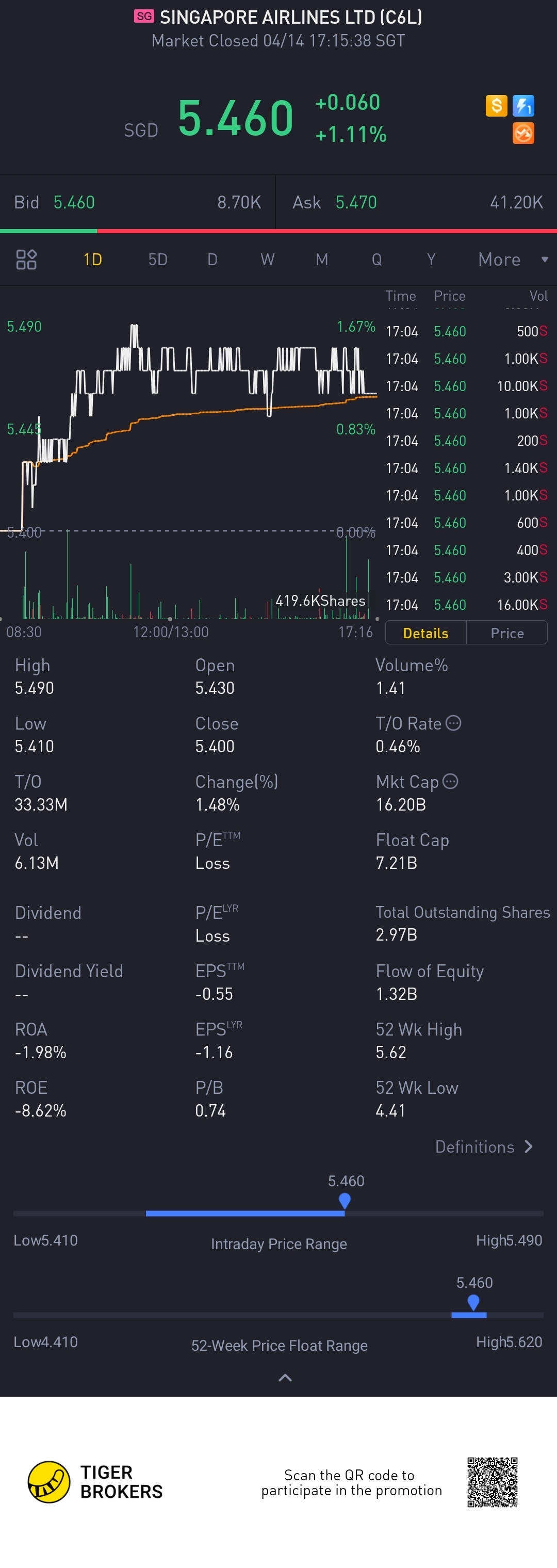Switch to the D (daily) chart tab
The height and width of the screenshot is (1568, 557).
212,260
